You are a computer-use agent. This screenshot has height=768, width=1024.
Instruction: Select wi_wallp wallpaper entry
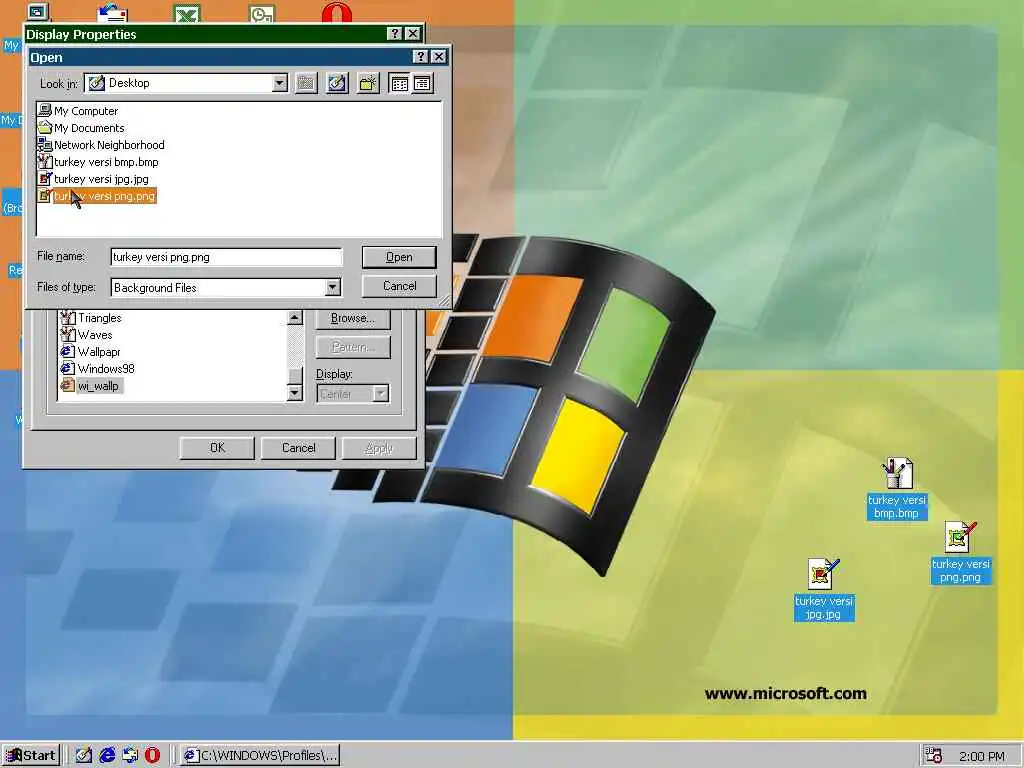point(90,386)
